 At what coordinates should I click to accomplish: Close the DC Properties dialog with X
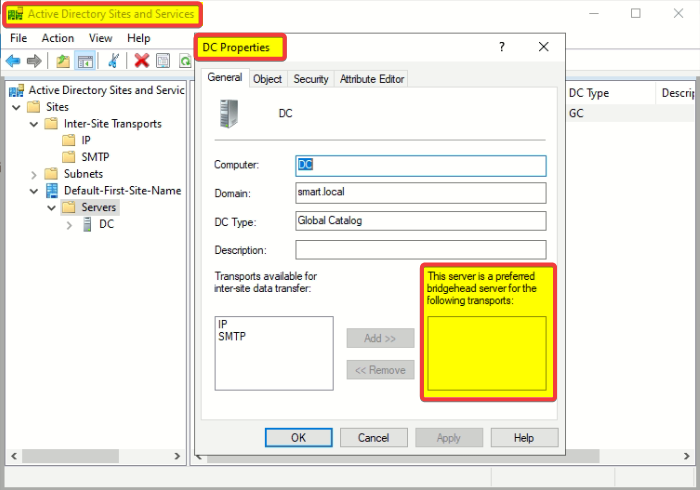click(543, 46)
